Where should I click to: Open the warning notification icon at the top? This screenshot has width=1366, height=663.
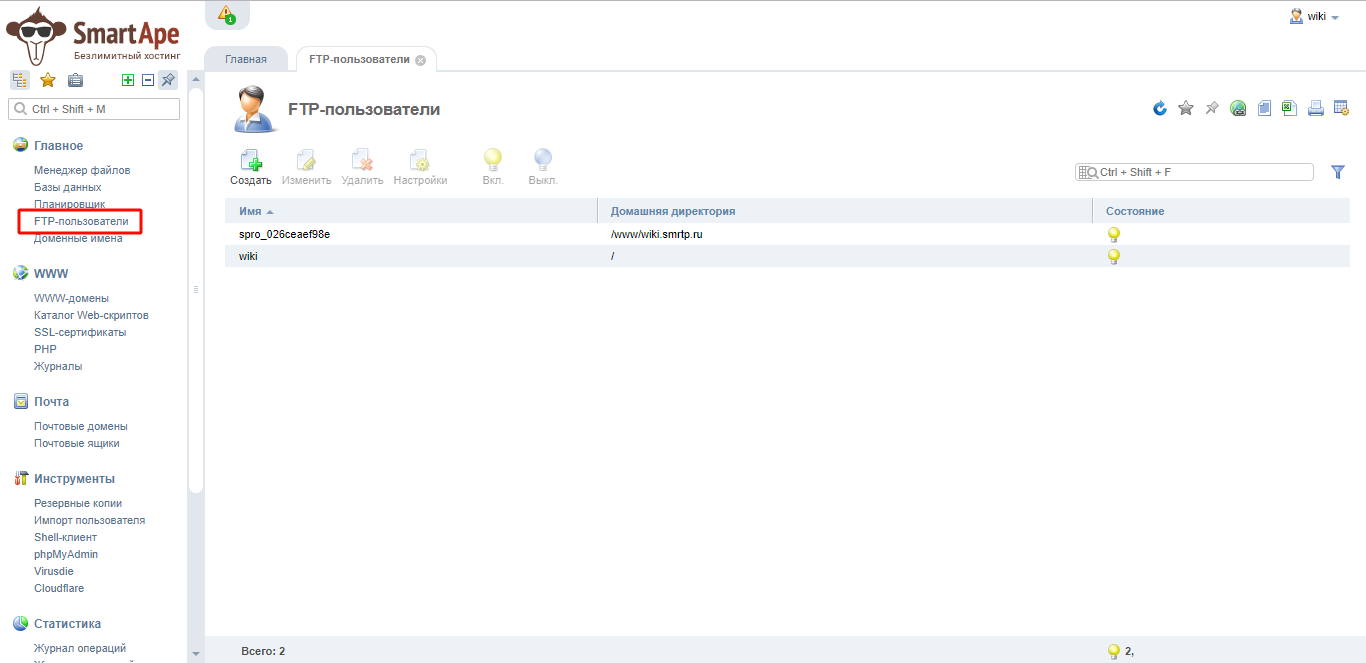[x=226, y=14]
